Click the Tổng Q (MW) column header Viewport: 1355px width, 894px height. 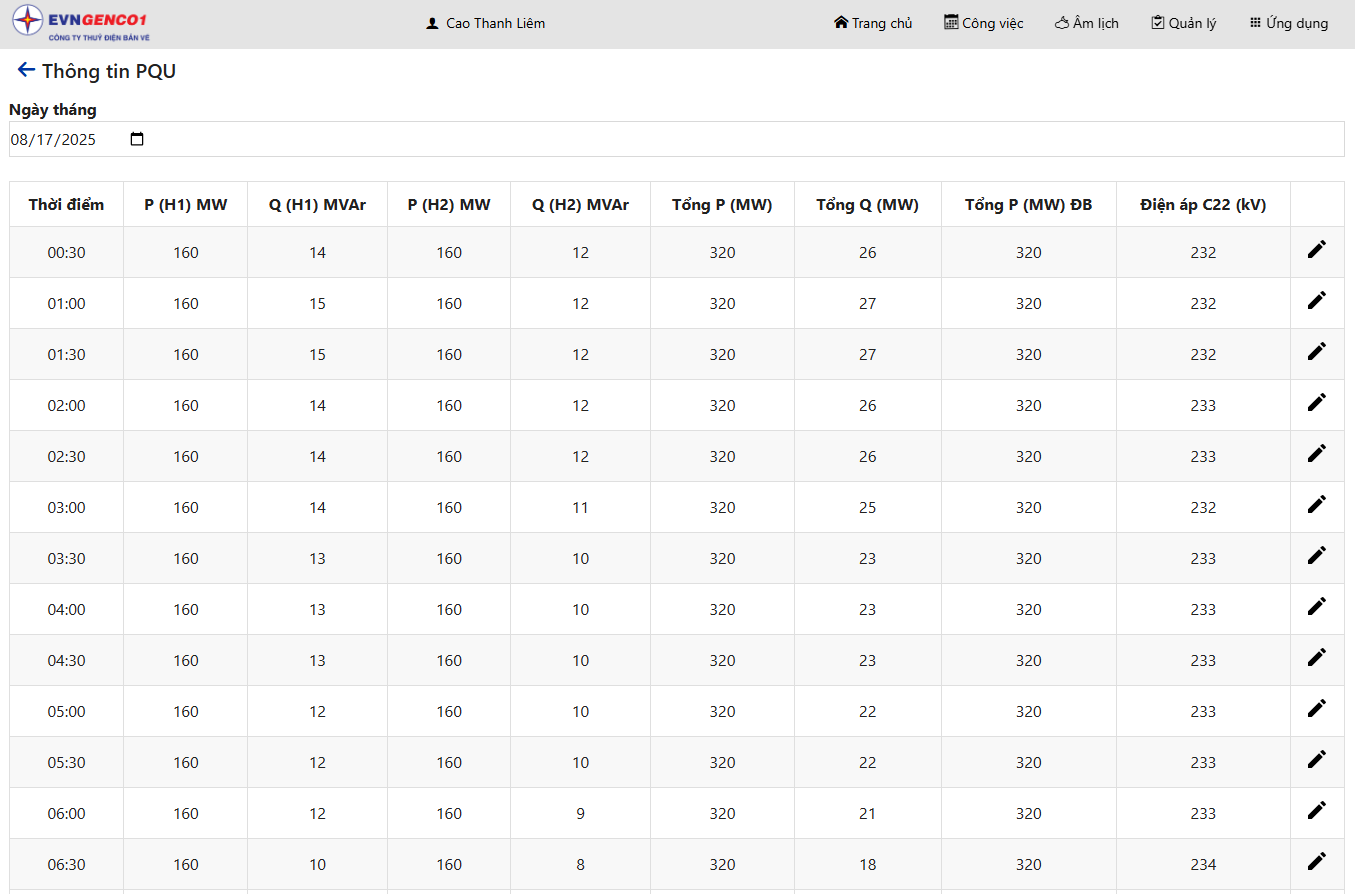coord(867,205)
